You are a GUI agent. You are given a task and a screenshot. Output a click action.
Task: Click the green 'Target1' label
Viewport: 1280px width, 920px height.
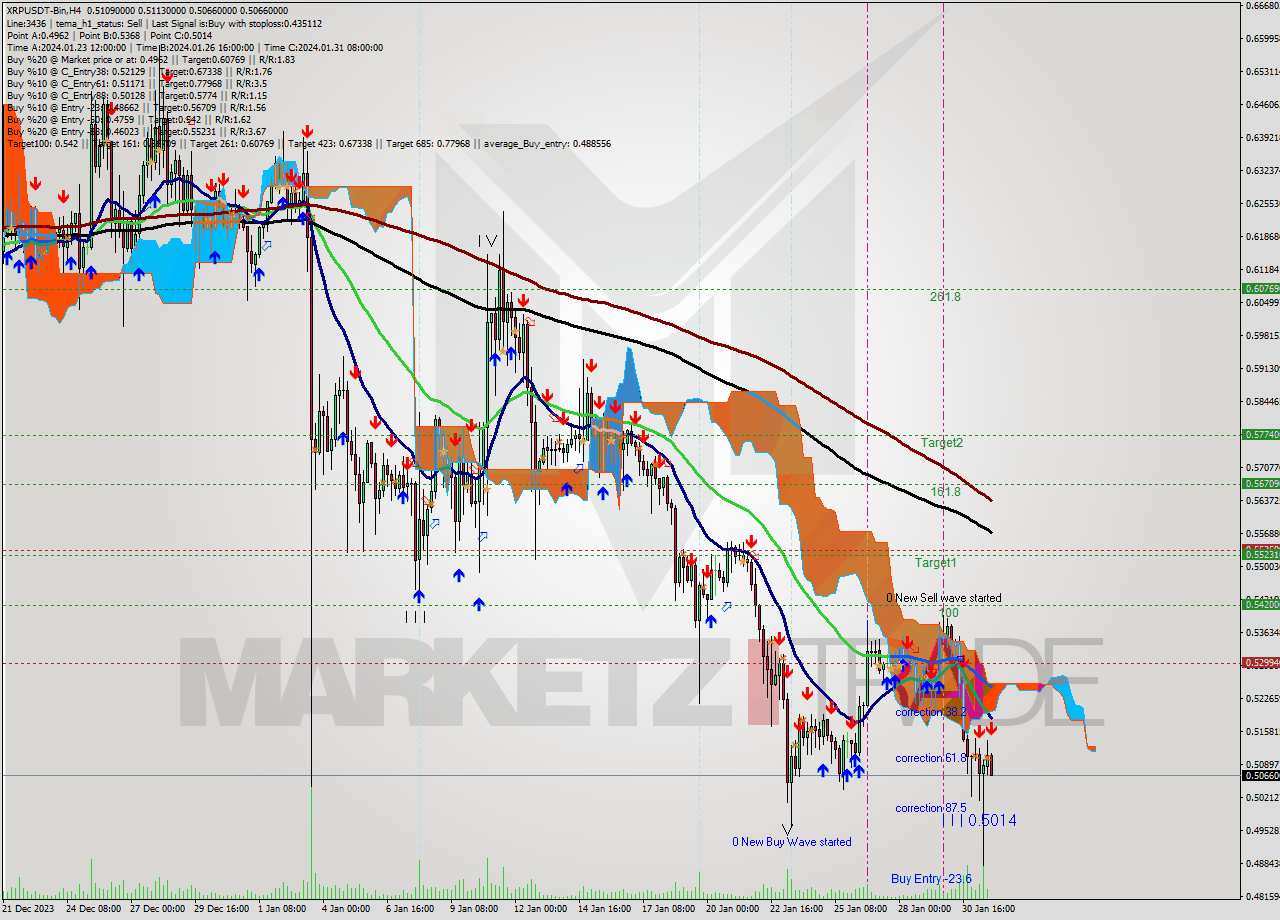(935, 563)
